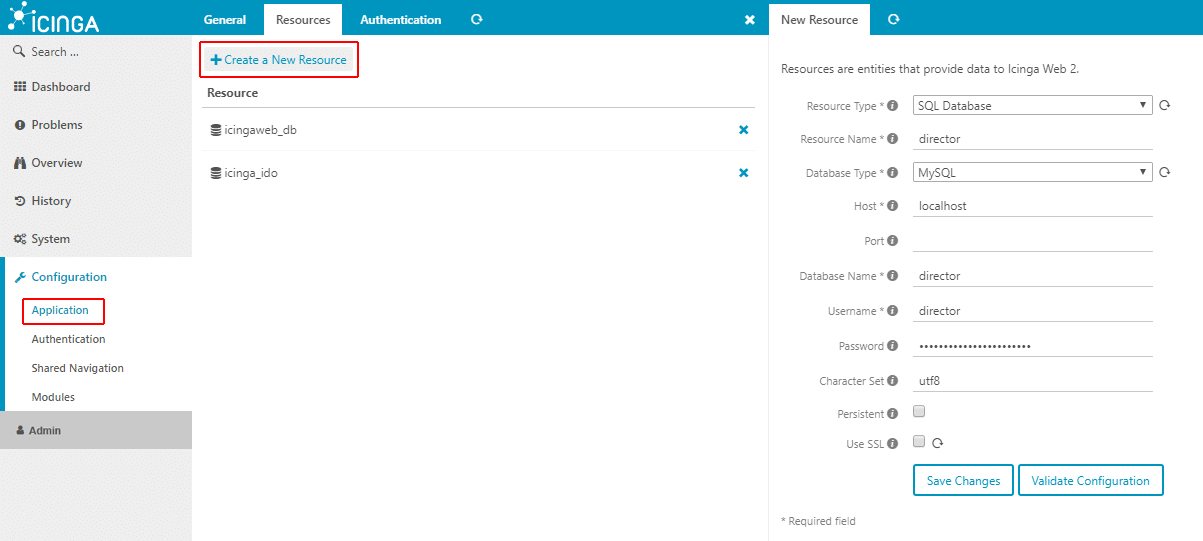This screenshot has width=1203, height=541.
Task: Click the Character Set input field
Action: point(1033,381)
